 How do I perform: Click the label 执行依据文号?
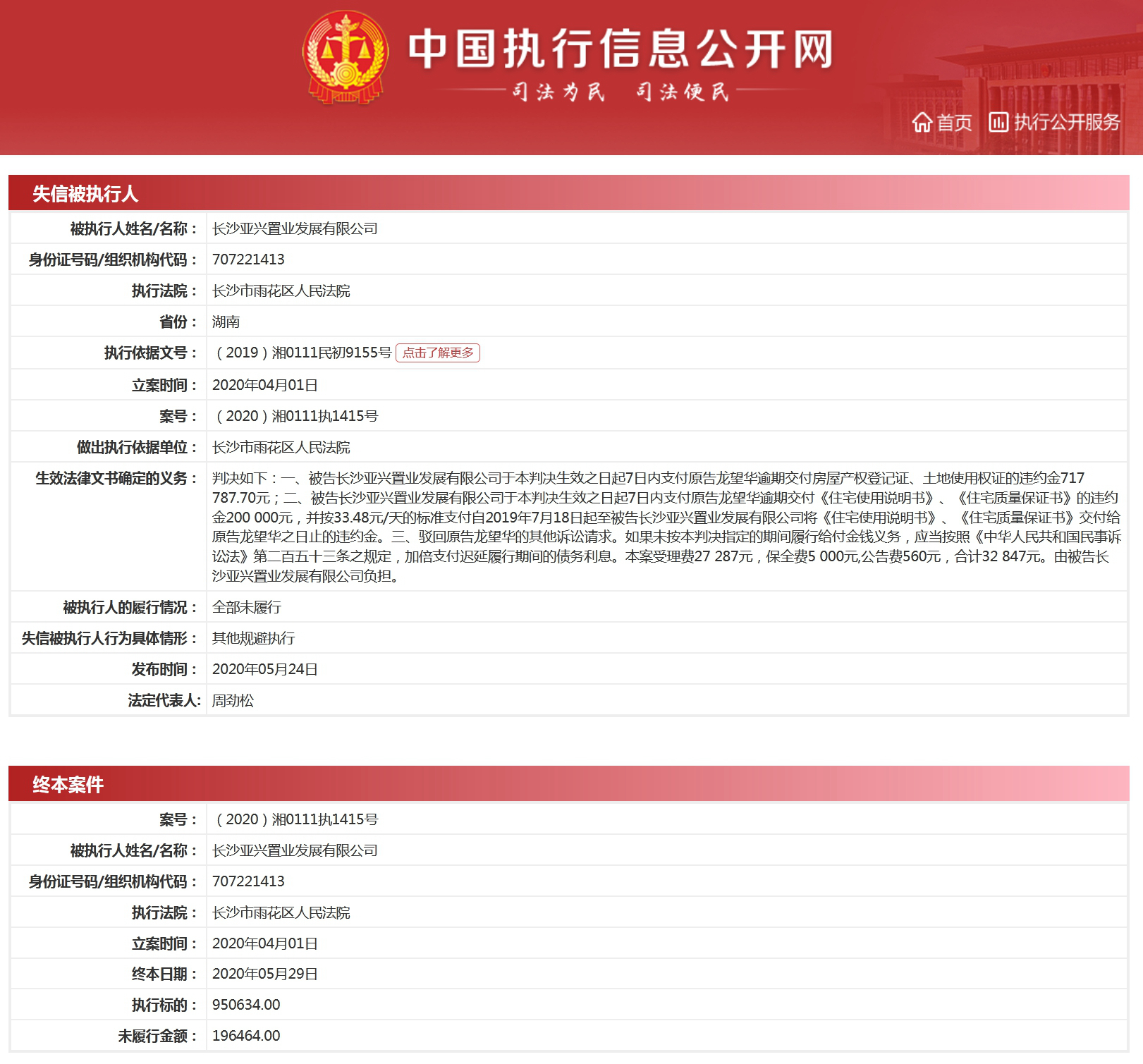151,353
